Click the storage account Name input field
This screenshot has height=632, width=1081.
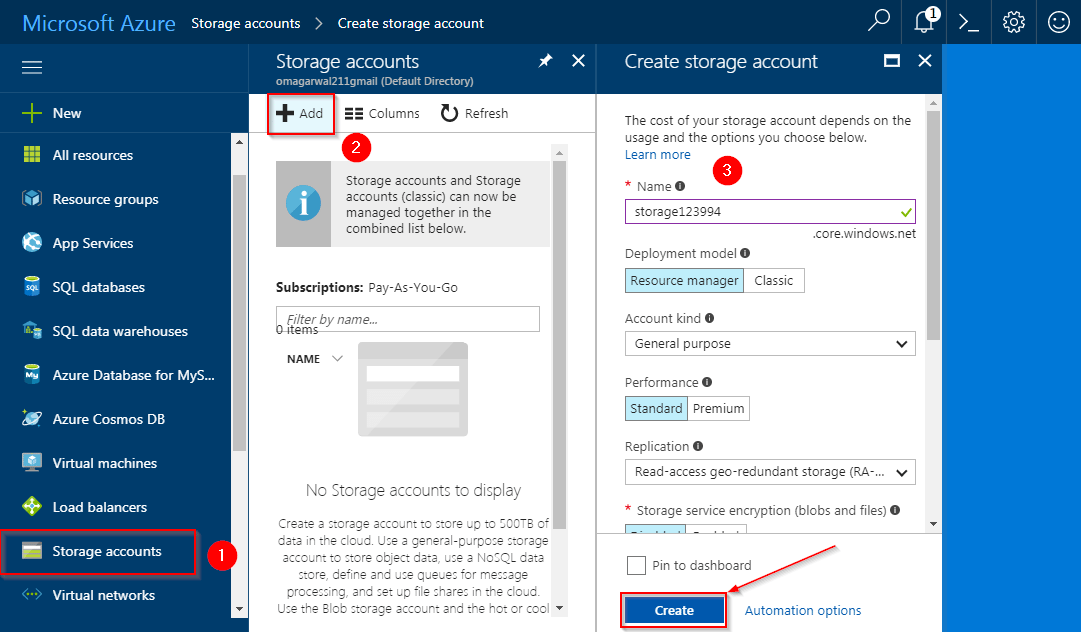(x=770, y=212)
